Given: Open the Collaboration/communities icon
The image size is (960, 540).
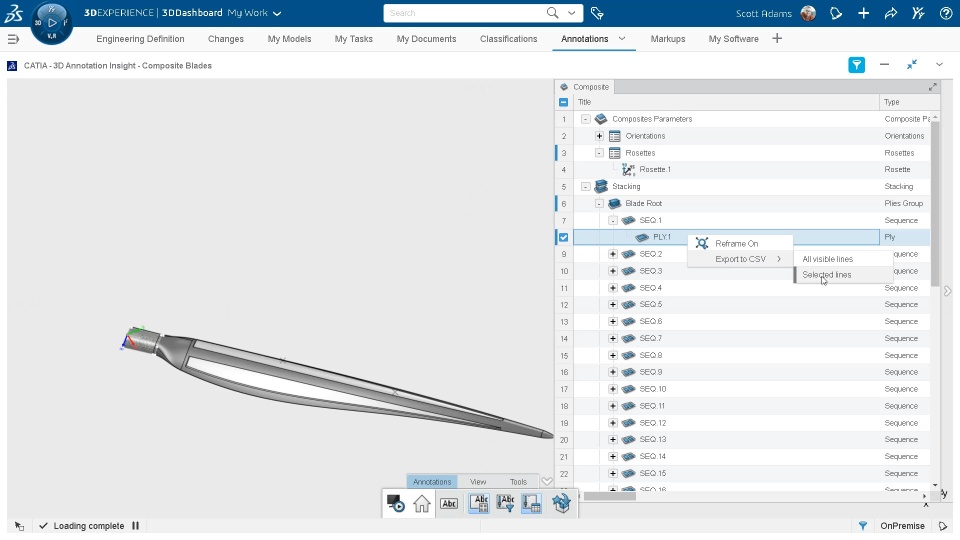Looking at the screenshot, I should (918, 13).
